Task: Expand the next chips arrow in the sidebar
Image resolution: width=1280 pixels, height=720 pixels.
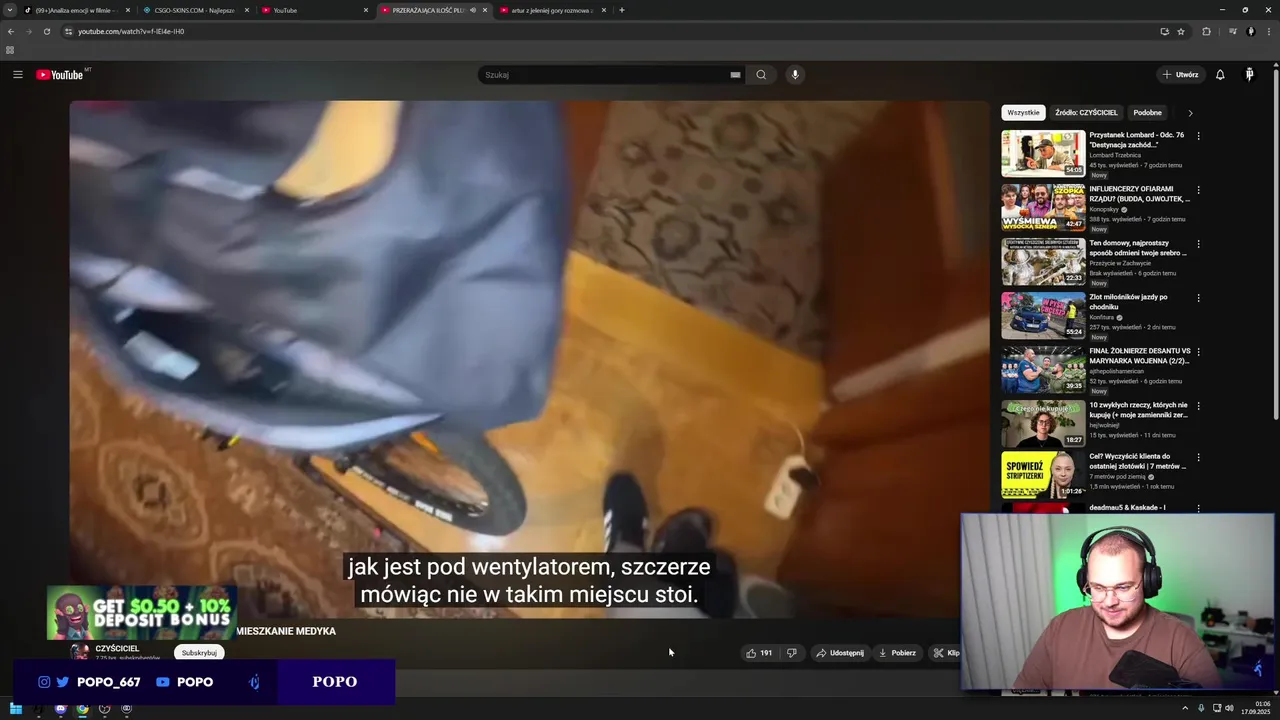Action: (x=1190, y=113)
